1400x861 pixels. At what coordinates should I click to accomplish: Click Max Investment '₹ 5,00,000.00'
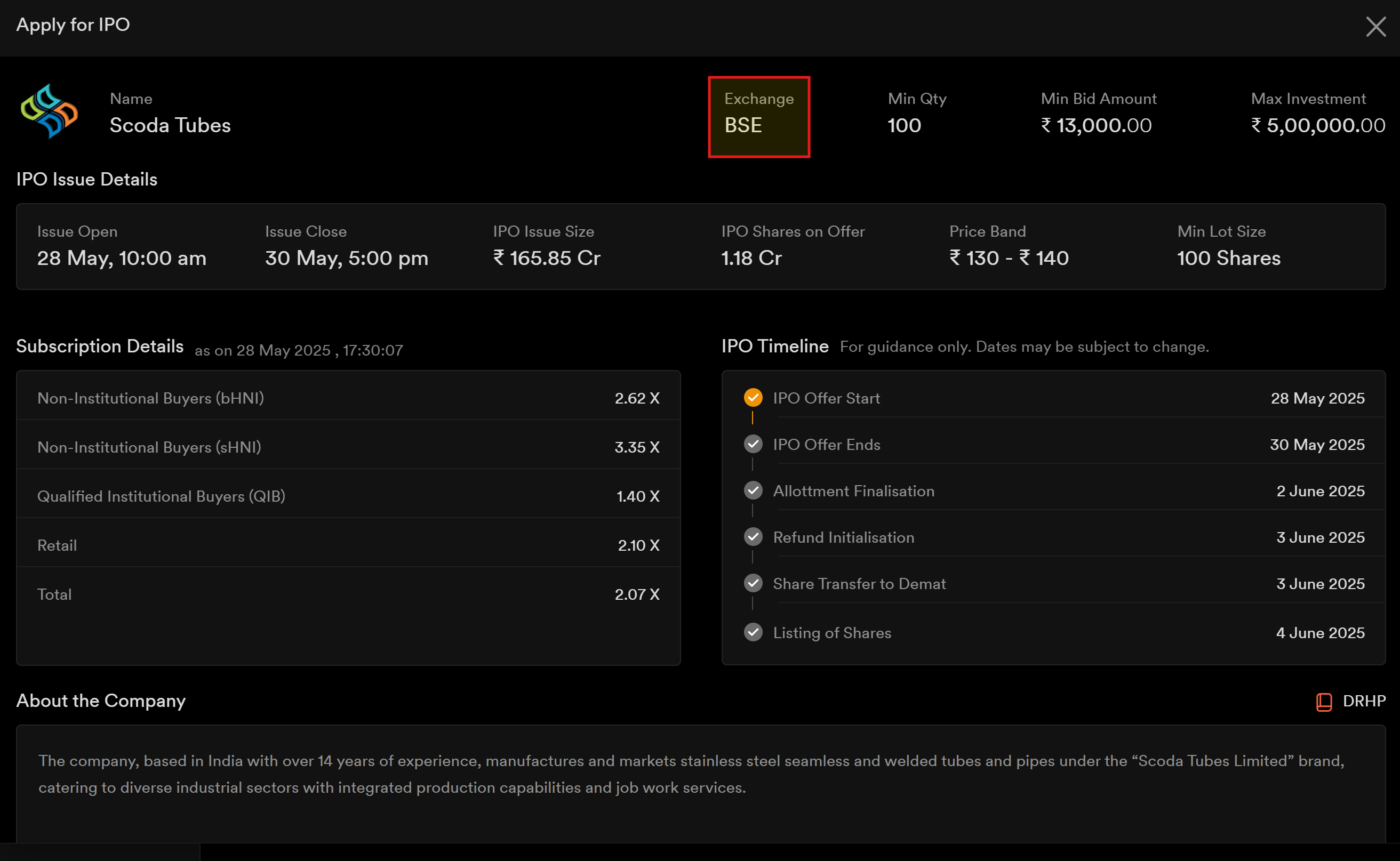[1318, 125]
